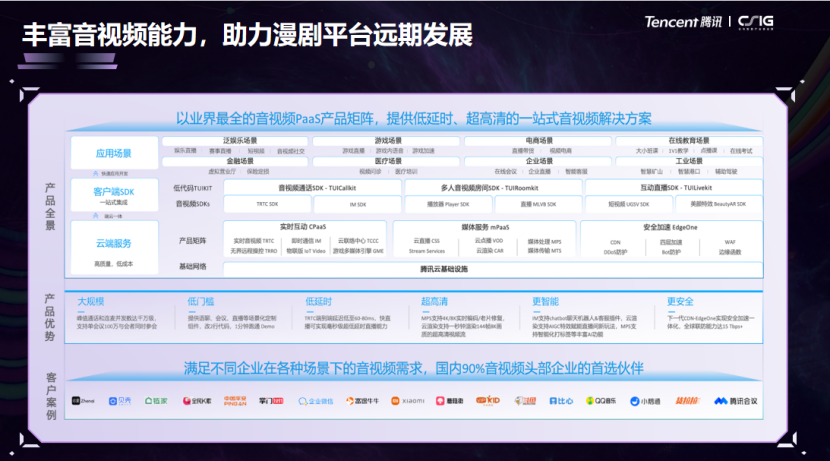Click the 短视频 UGSV SDK box
830x461 pixels.
pyautogui.click(x=629, y=204)
